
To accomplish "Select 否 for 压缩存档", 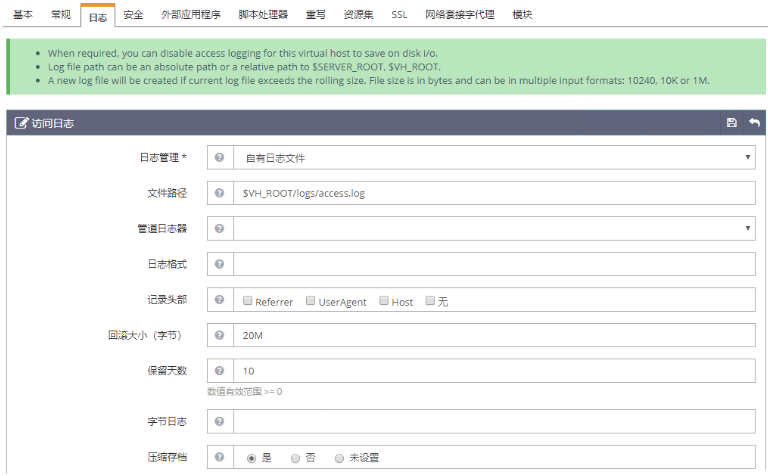I will [x=295, y=458].
